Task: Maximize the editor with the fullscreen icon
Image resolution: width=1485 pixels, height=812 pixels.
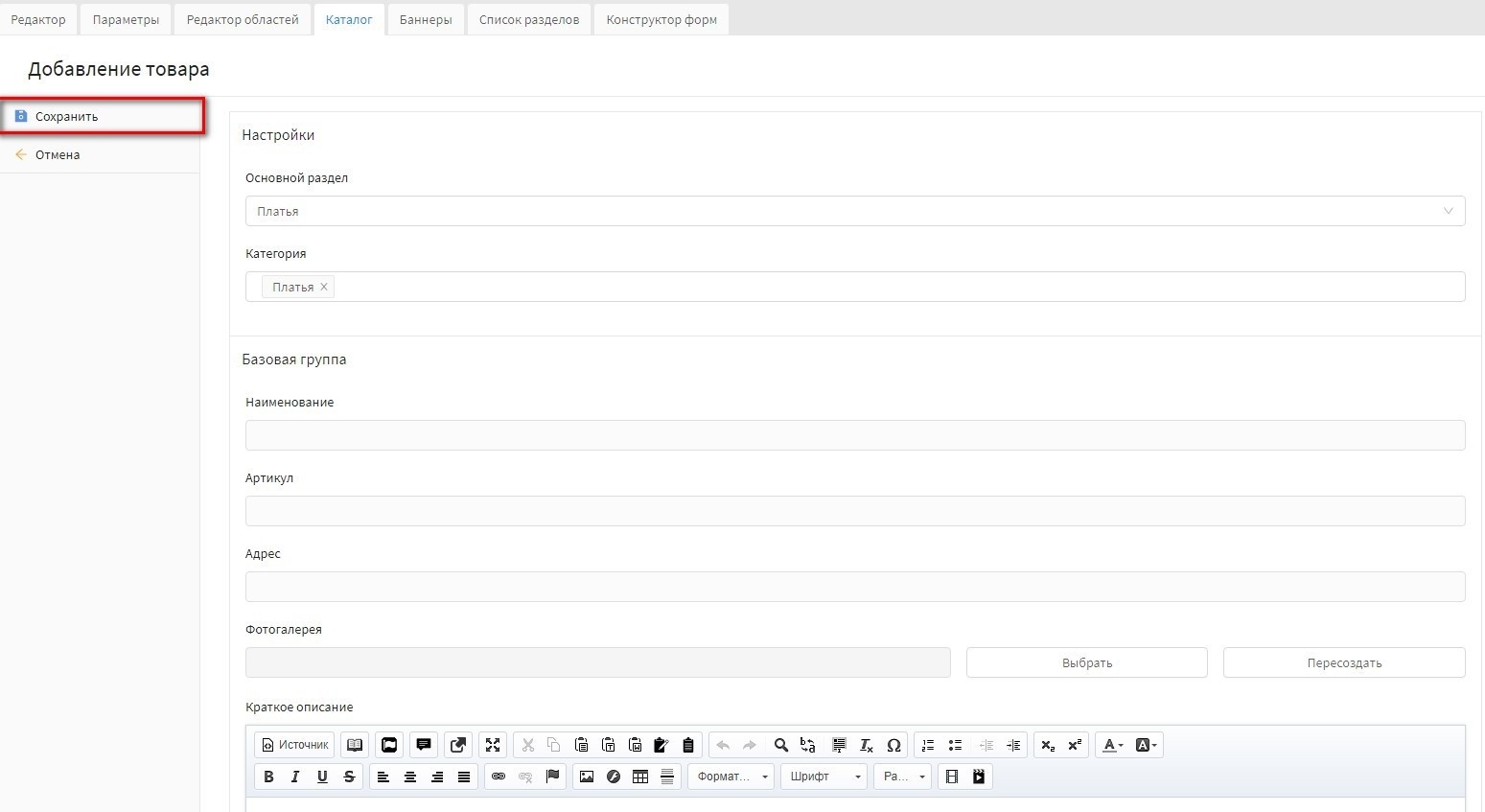Action: tap(493, 745)
